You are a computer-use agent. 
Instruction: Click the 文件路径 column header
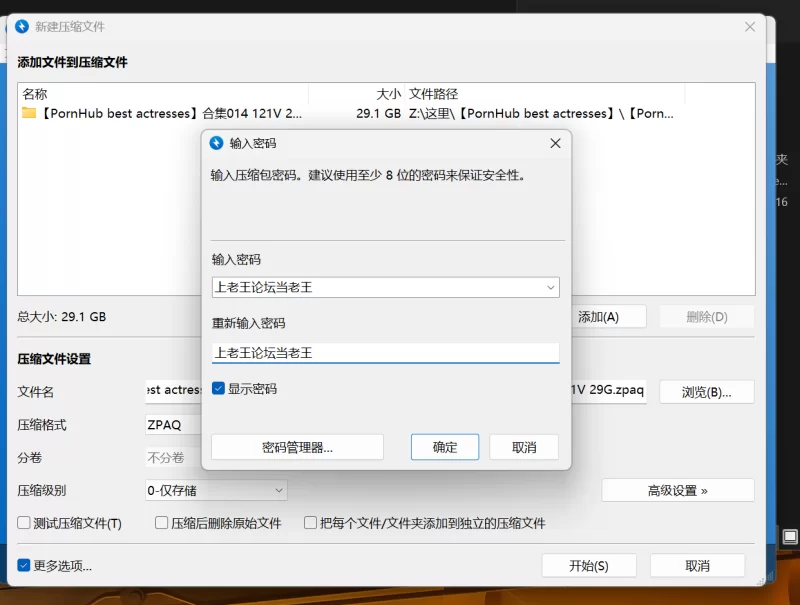tap(545, 94)
